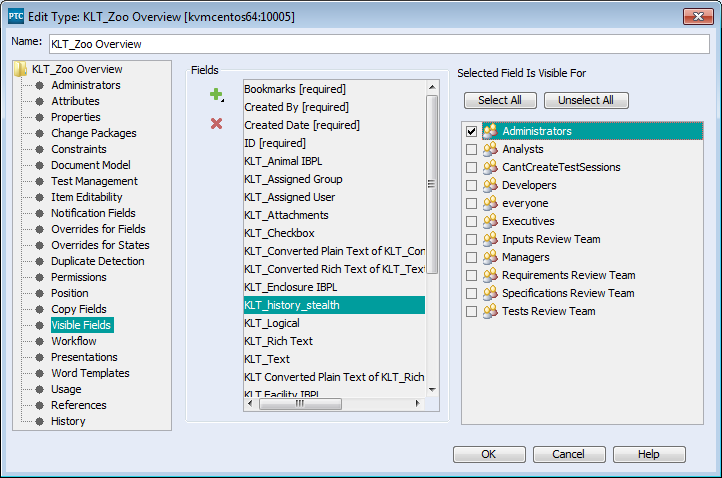This screenshot has height=478, width=722.
Task: Click the Developers group icon
Action: point(490,185)
